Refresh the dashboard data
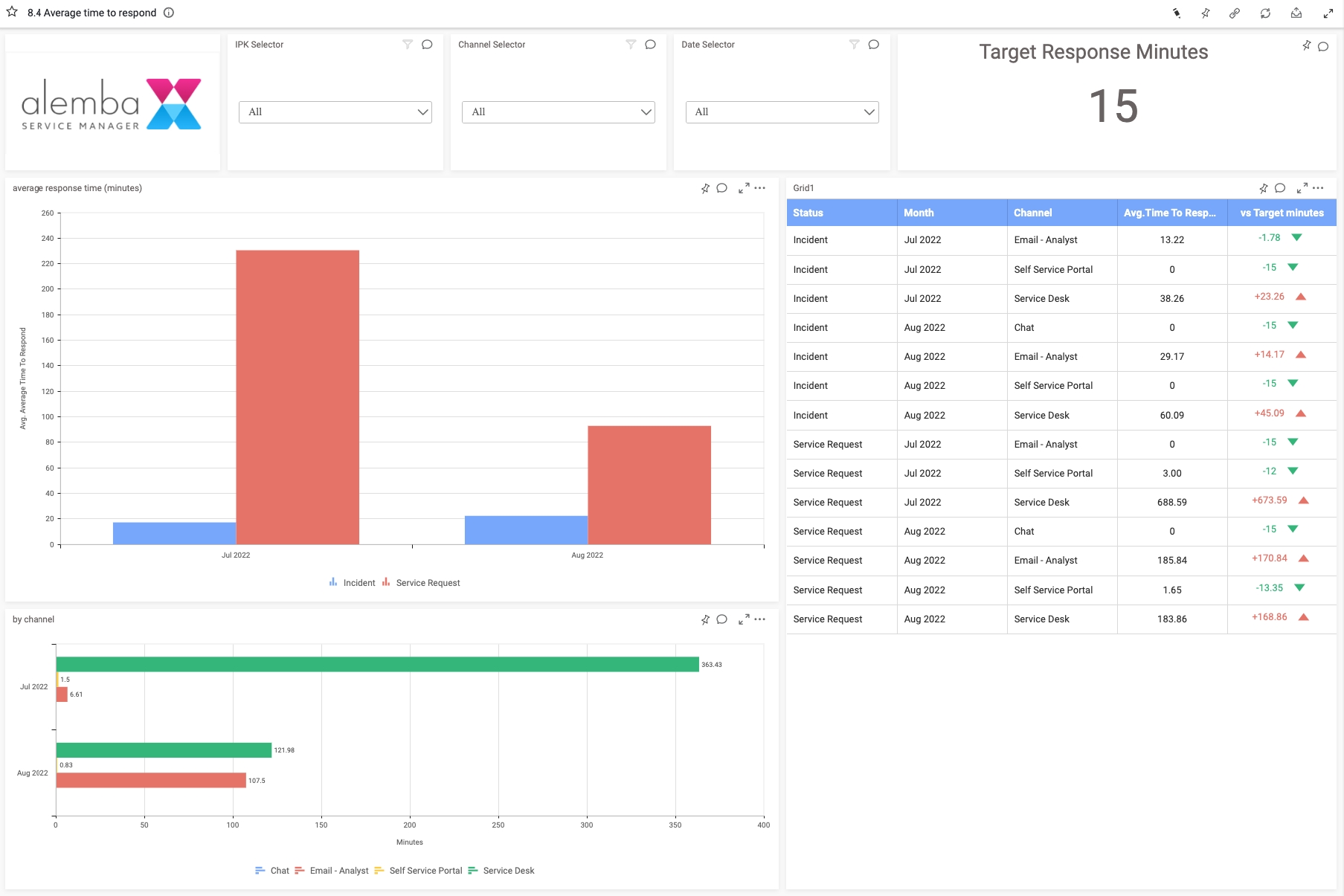This screenshot has width=1344, height=896. (1265, 13)
